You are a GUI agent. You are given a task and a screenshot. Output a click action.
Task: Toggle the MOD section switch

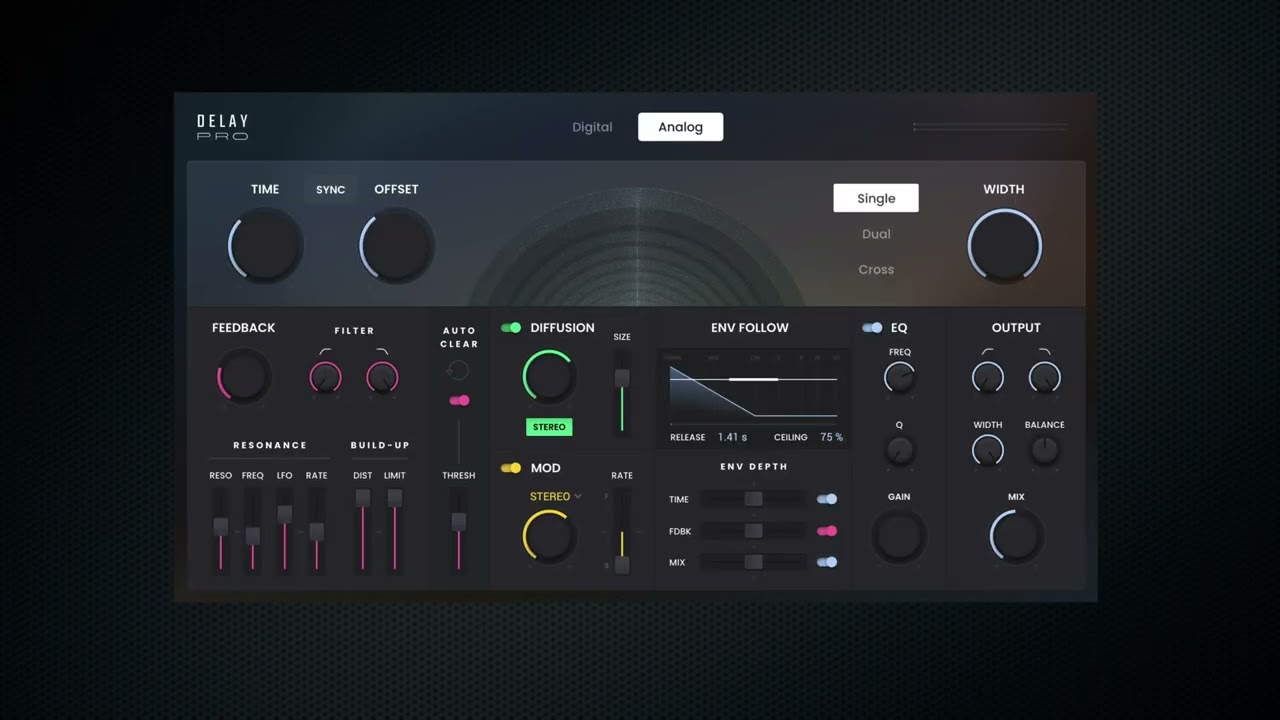pyautogui.click(x=511, y=468)
